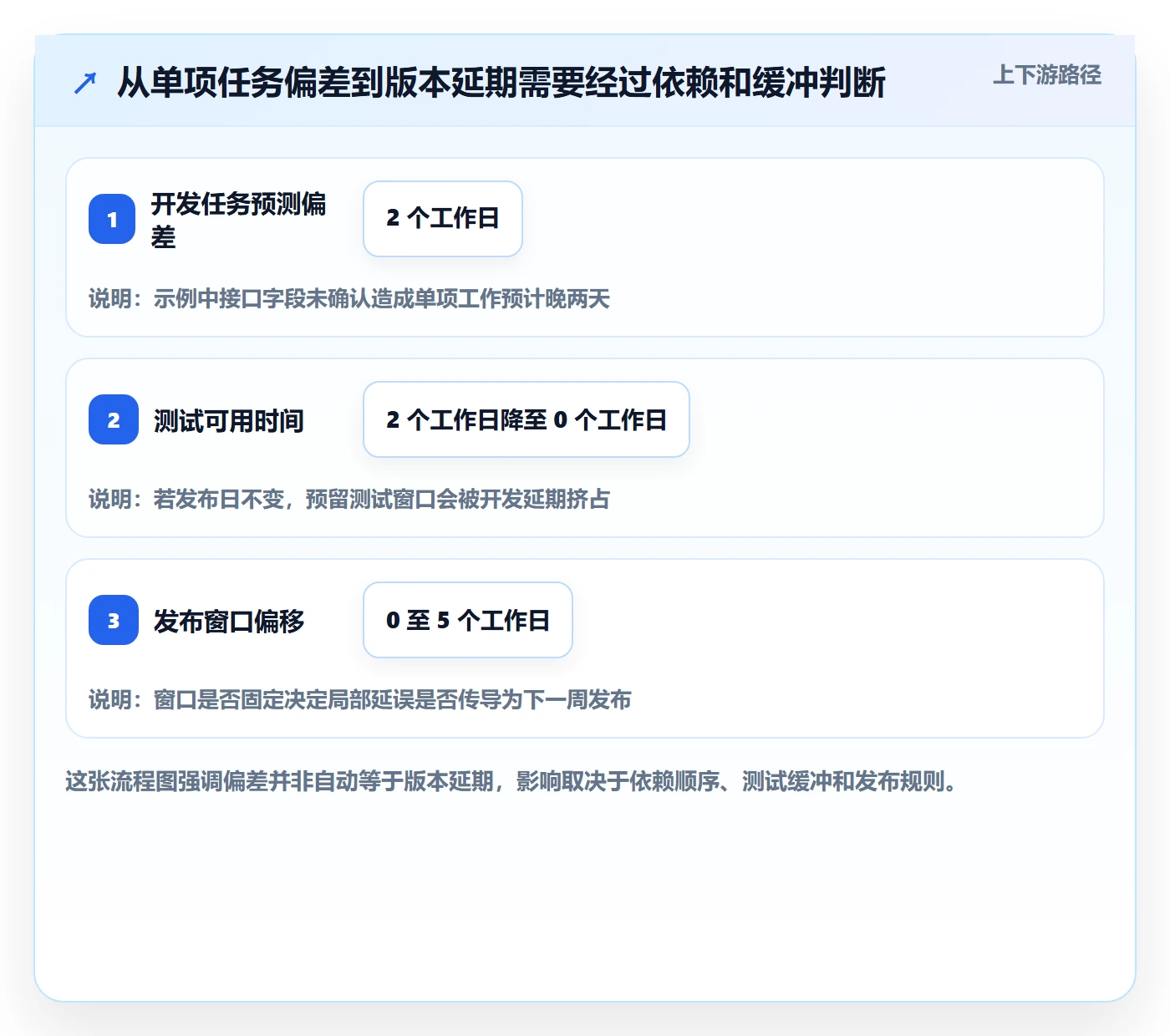This screenshot has height=1036, width=1170.
Task: Click the note "说明：窗口是否固定决定局部延误是否传导为下一周发布"
Action: 360,700
